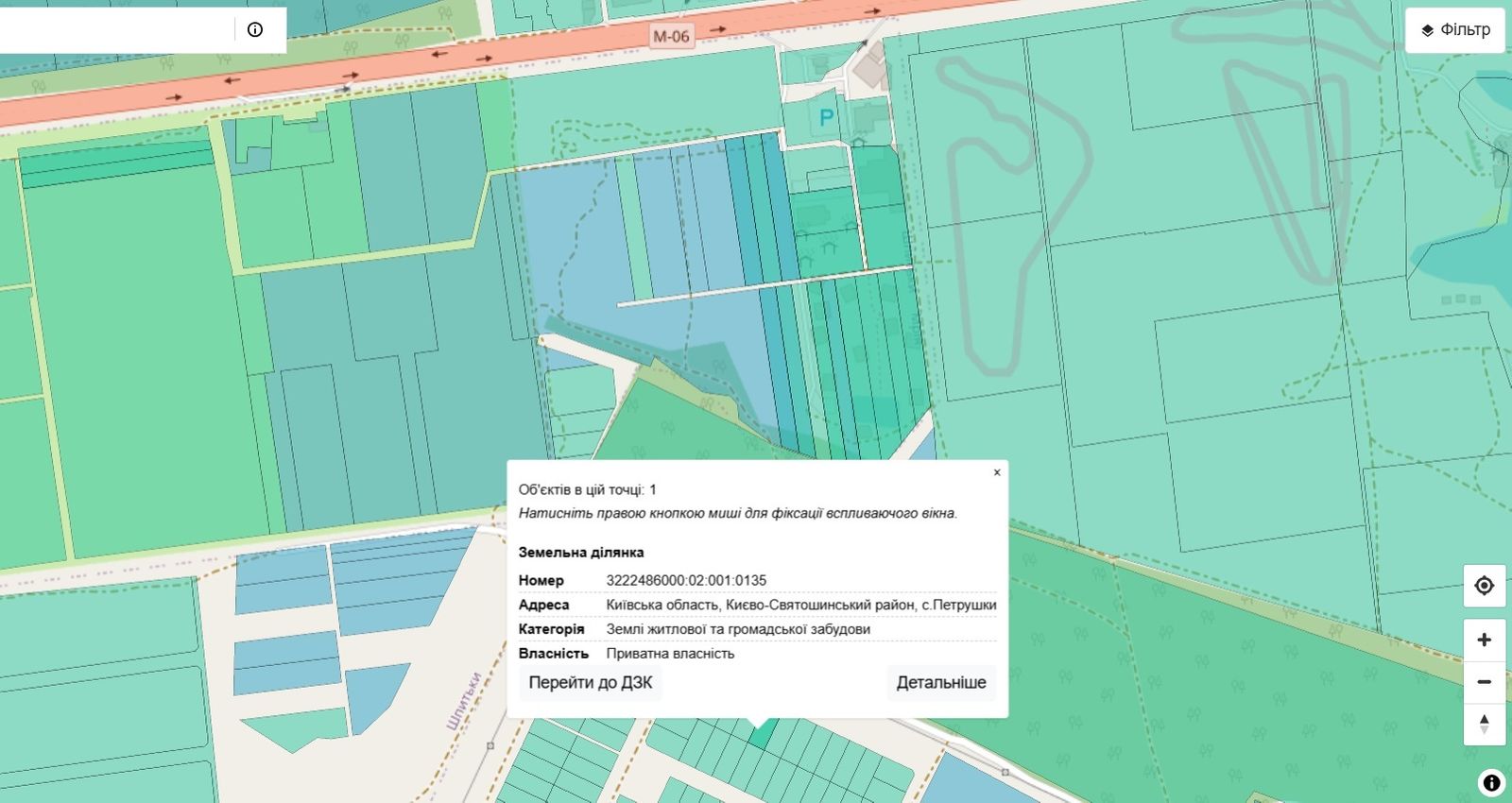Click the Шпитьки street label
The image size is (1512, 803).
pos(464,700)
